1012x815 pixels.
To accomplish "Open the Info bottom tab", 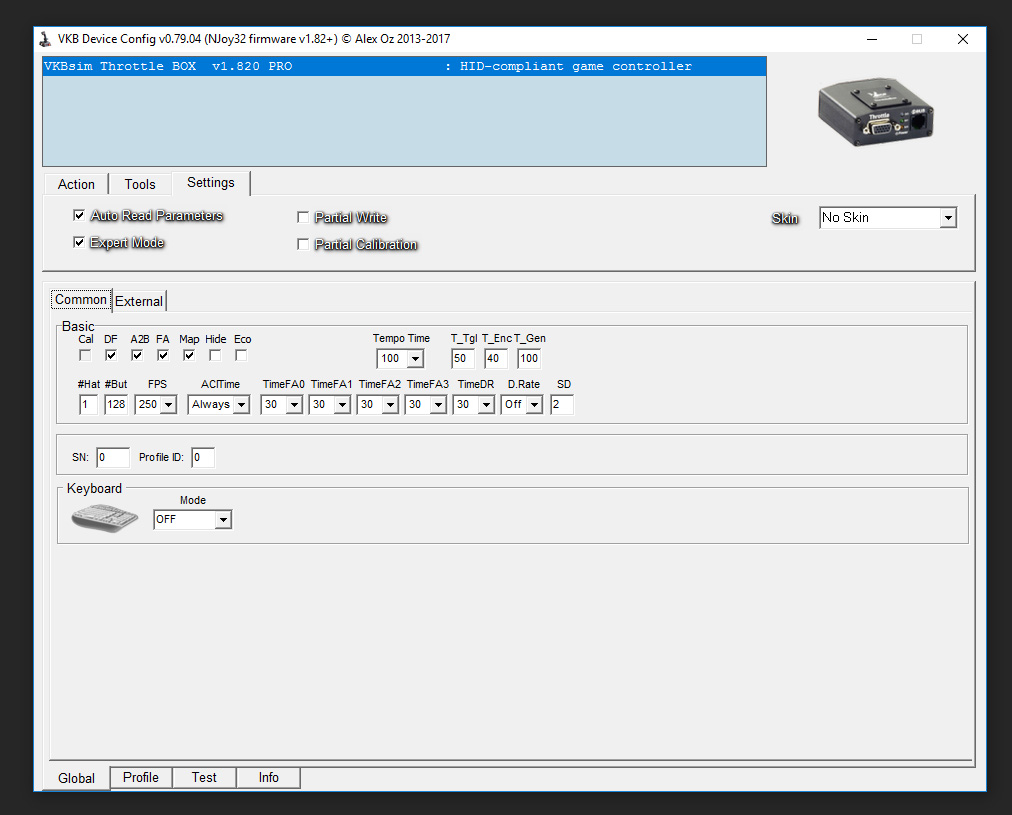I will coord(268,778).
